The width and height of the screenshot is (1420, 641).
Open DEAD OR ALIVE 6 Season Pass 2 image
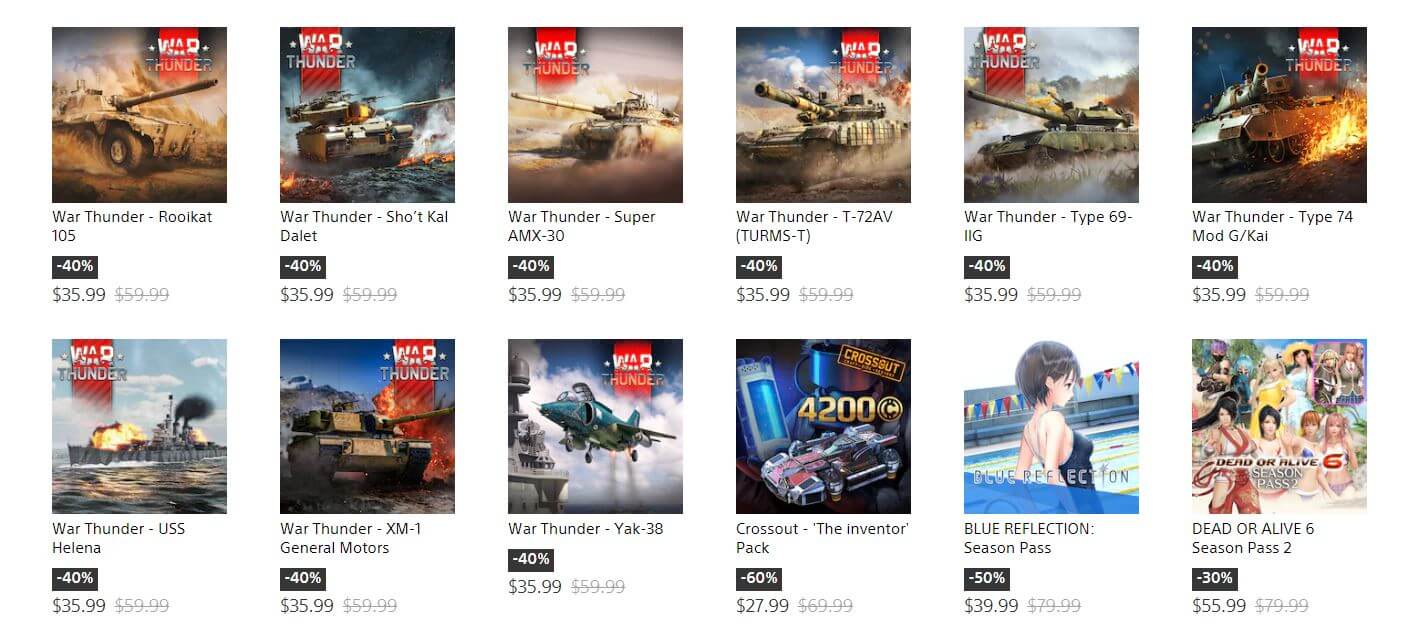pos(1279,427)
